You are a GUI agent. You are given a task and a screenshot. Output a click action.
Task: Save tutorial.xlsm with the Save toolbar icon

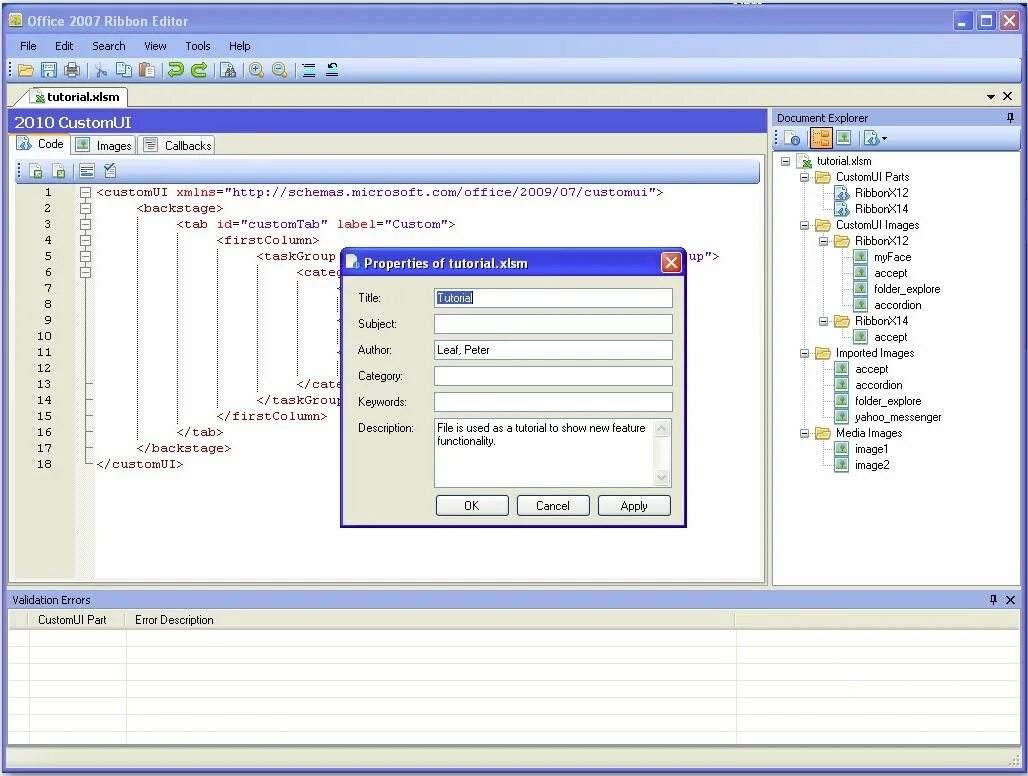click(x=47, y=69)
